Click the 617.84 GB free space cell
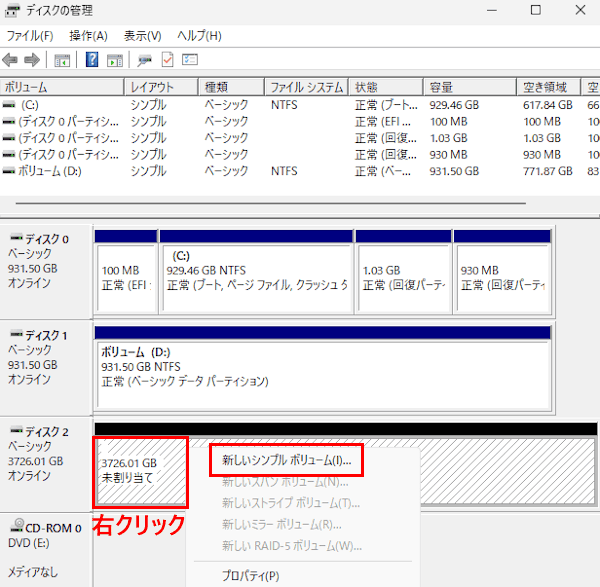Viewport: 600px width, 587px height. coord(548,105)
